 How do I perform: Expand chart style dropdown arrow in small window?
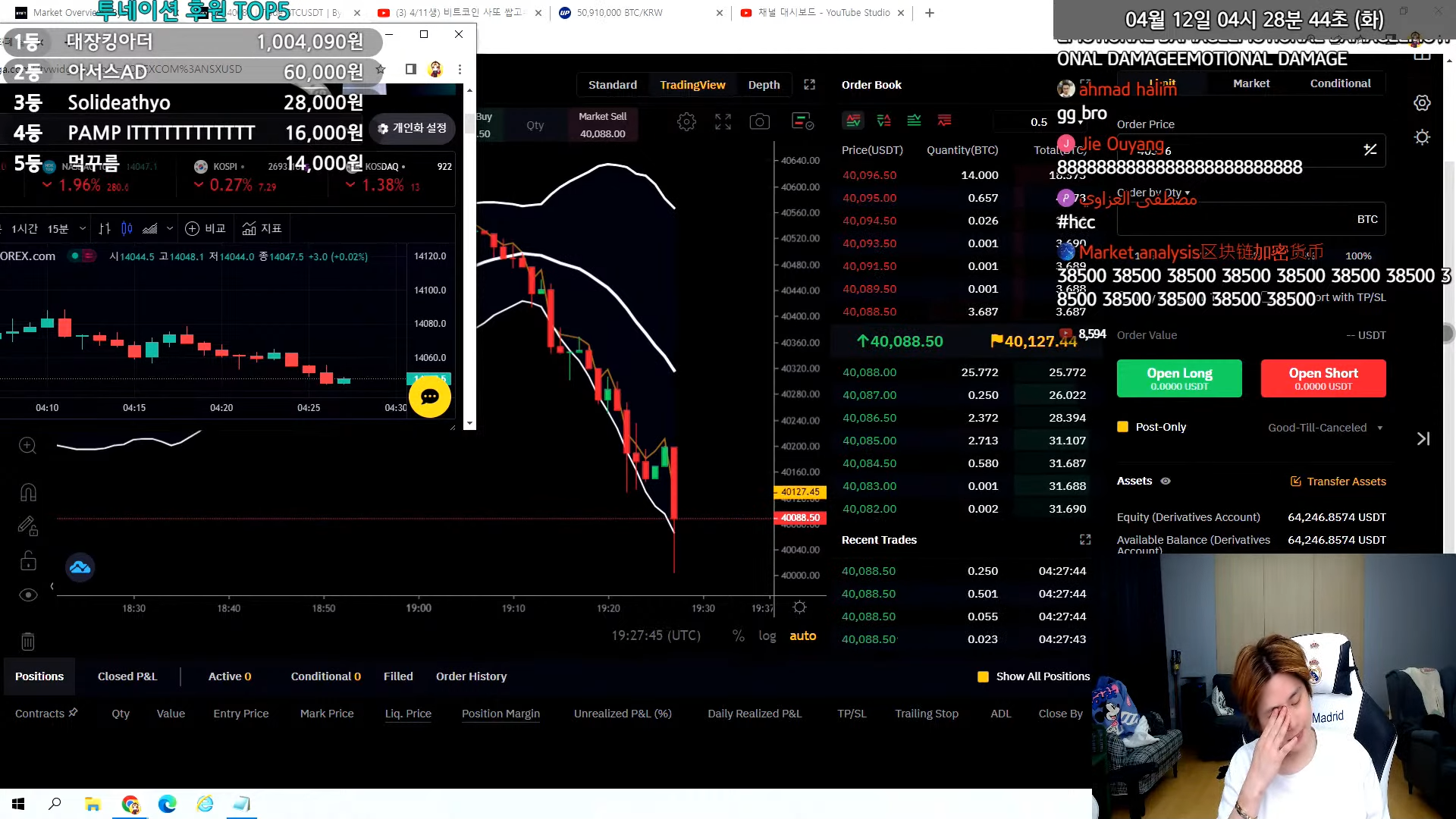pyautogui.click(x=170, y=228)
